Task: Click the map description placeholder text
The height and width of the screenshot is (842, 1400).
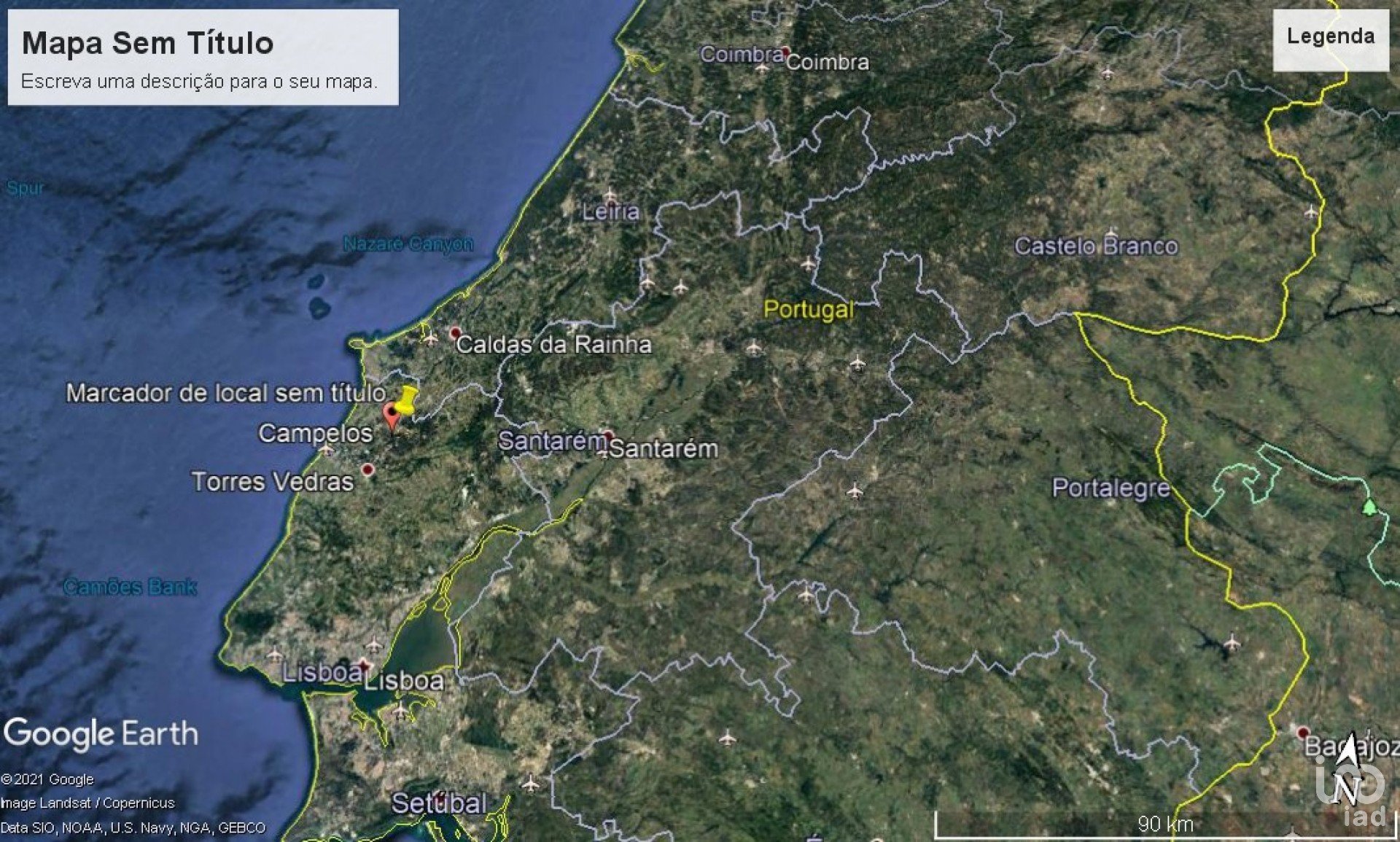Action: tap(199, 81)
